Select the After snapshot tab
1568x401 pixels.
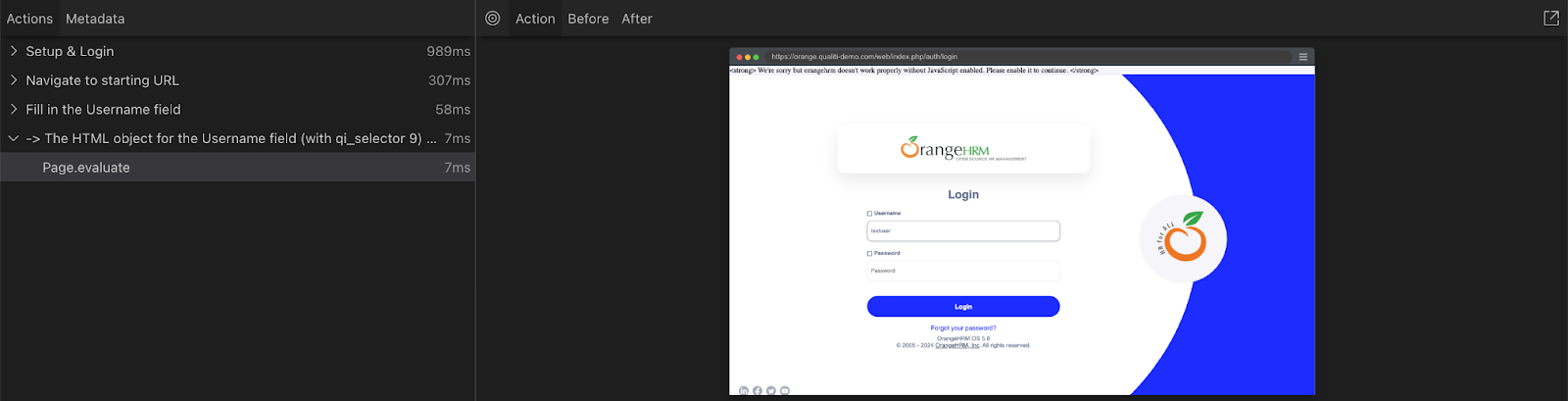tap(637, 19)
